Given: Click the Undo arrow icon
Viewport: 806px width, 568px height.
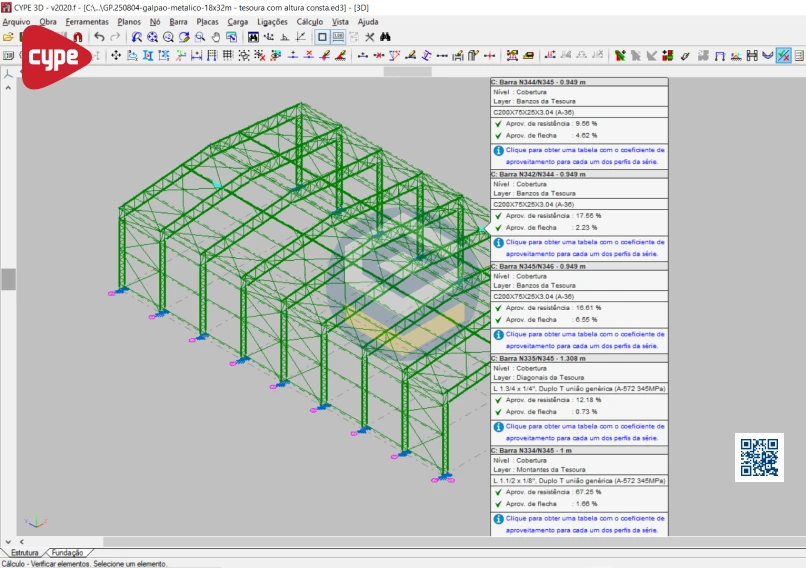Looking at the screenshot, I should tap(99, 37).
